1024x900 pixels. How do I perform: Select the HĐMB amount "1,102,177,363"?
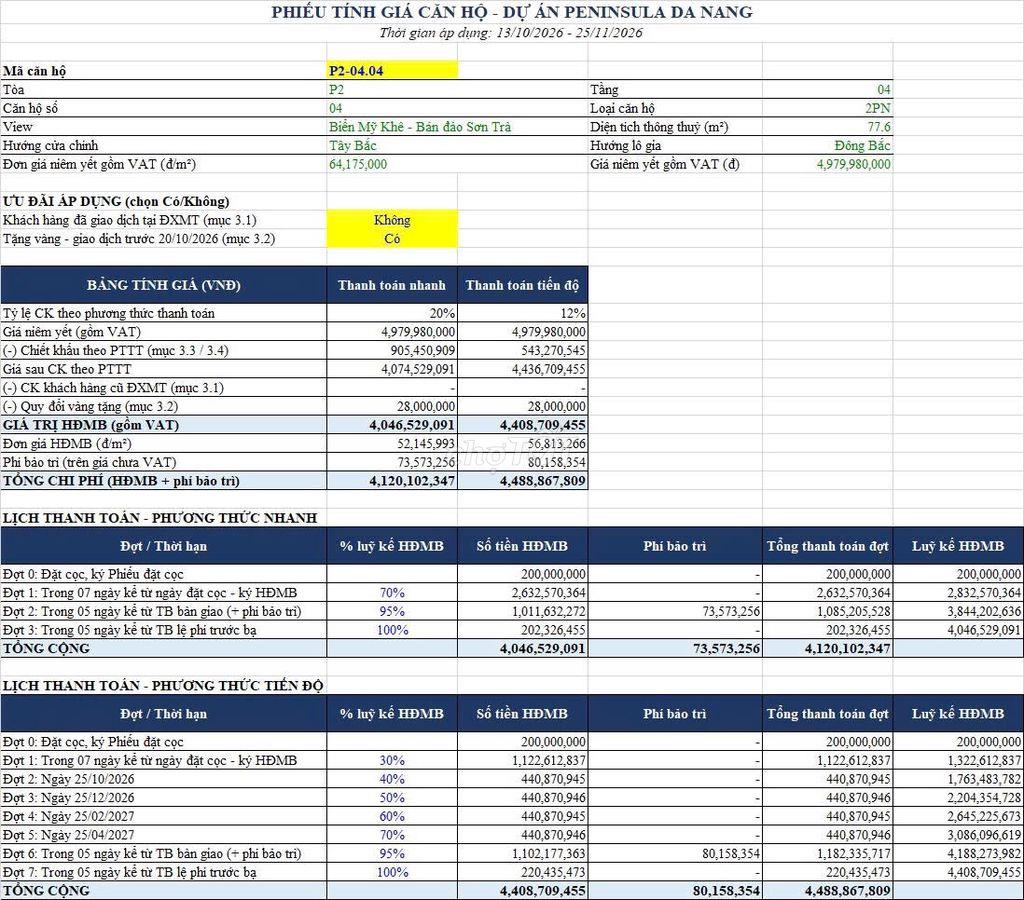click(x=549, y=853)
